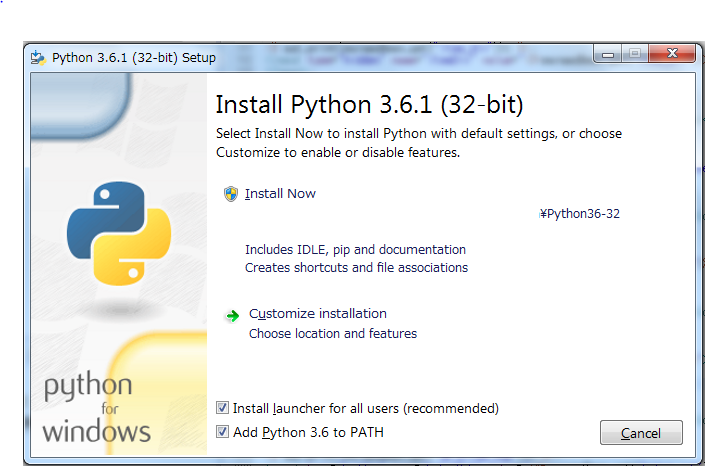Open Customize installation

tap(317, 314)
